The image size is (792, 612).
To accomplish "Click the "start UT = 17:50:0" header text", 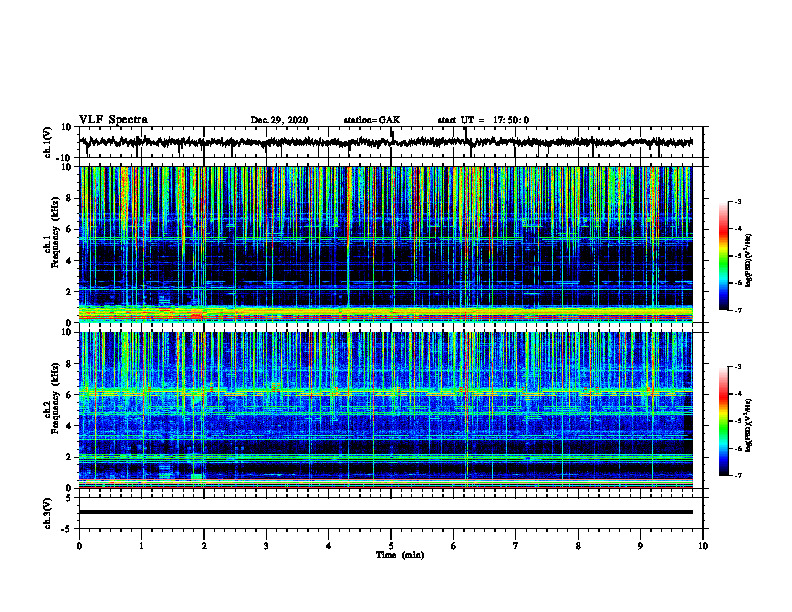I will (483, 120).
